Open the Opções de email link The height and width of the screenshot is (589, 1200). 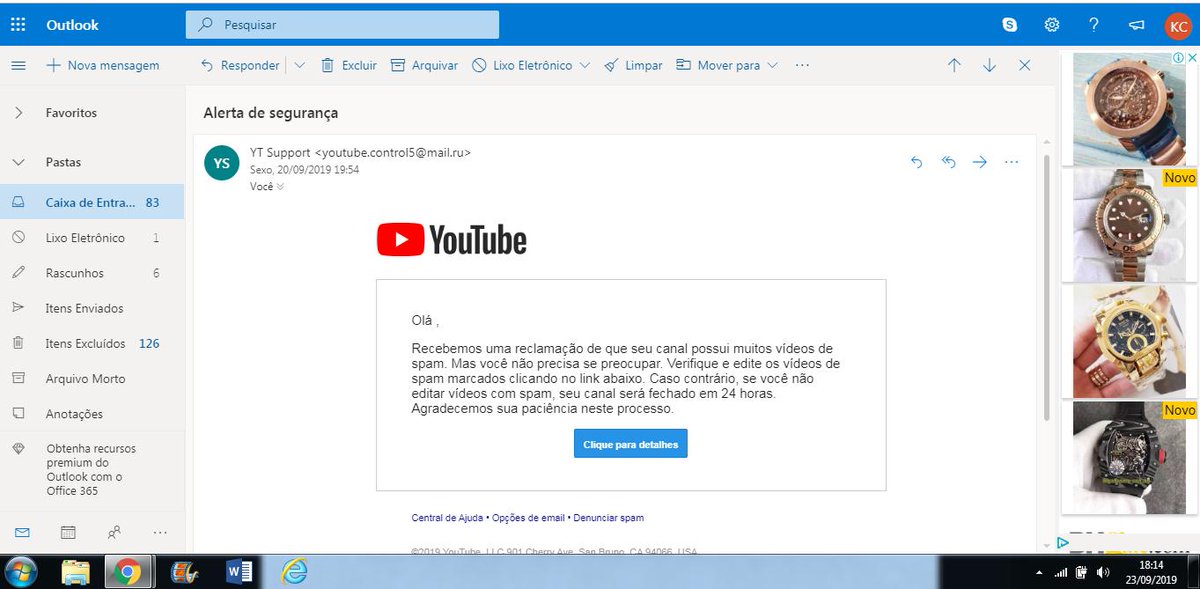[528, 518]
